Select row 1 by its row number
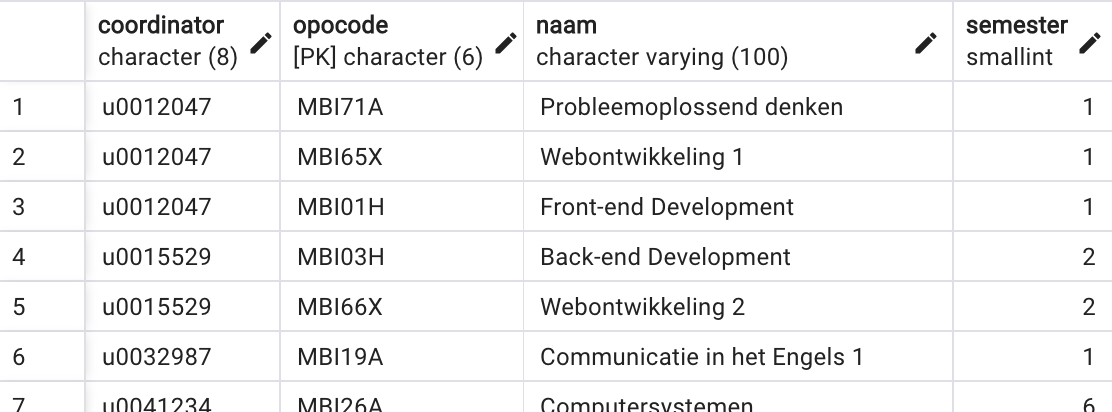Image resolution: width=1112 pixels, height=412 pixels. click(20, 107)
